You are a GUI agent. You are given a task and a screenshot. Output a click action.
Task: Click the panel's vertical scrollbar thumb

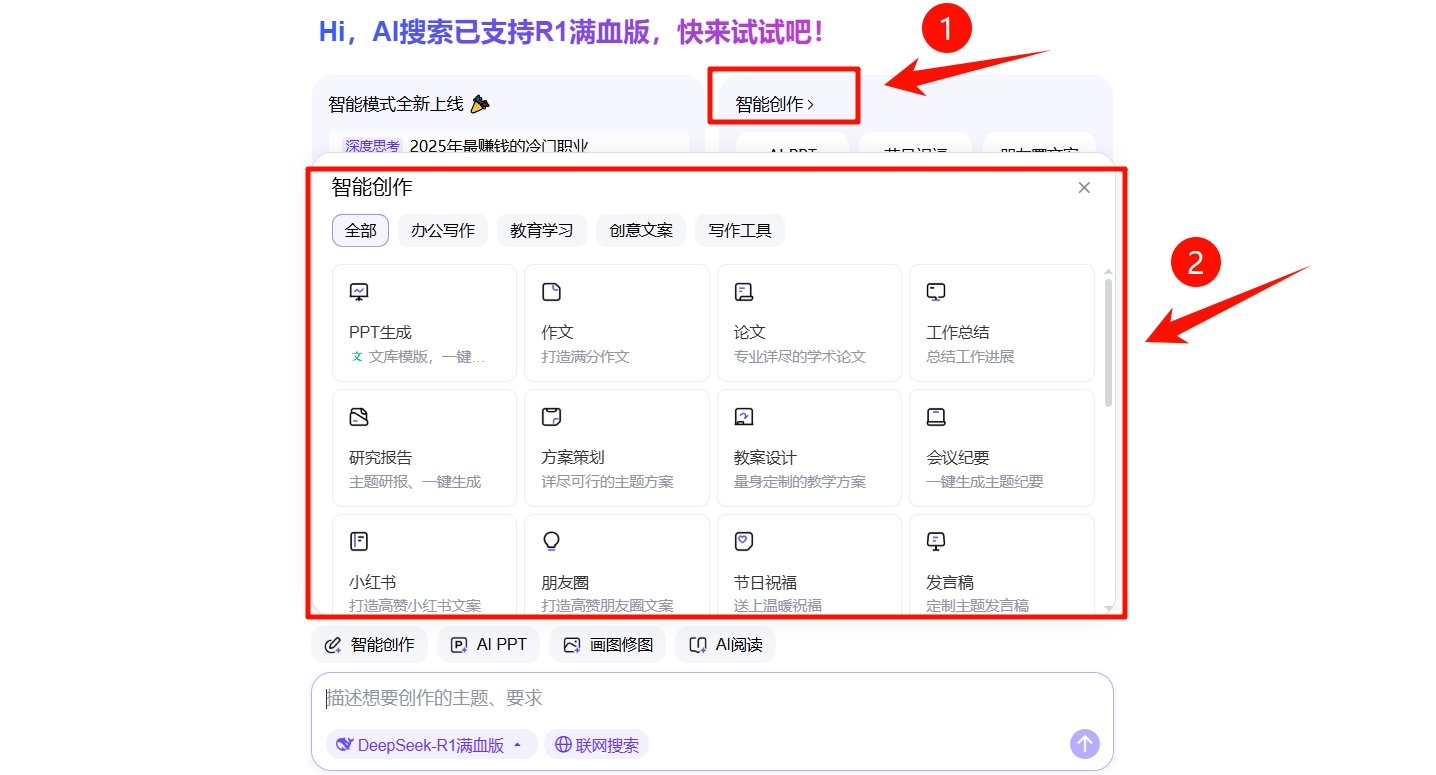tap(1108, 342)
